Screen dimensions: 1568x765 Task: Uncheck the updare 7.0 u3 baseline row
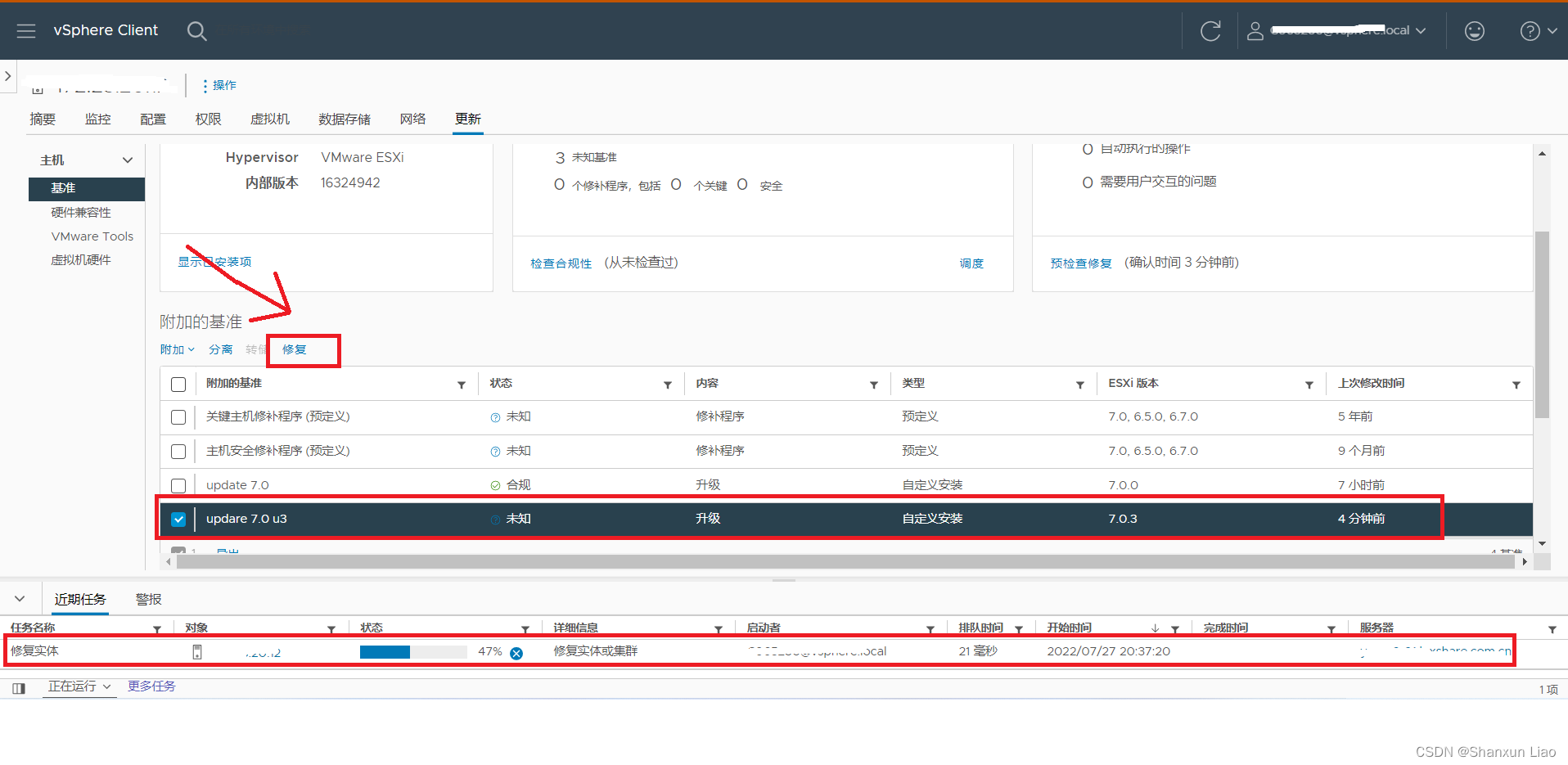178,520
